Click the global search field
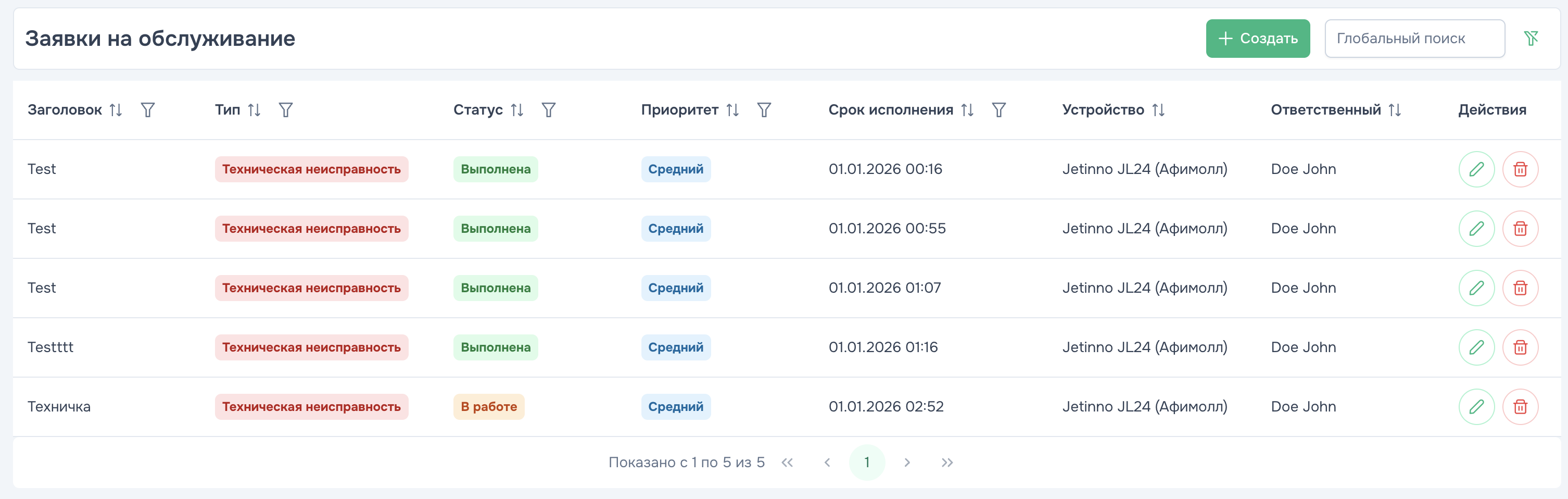 click(1414, 38)
